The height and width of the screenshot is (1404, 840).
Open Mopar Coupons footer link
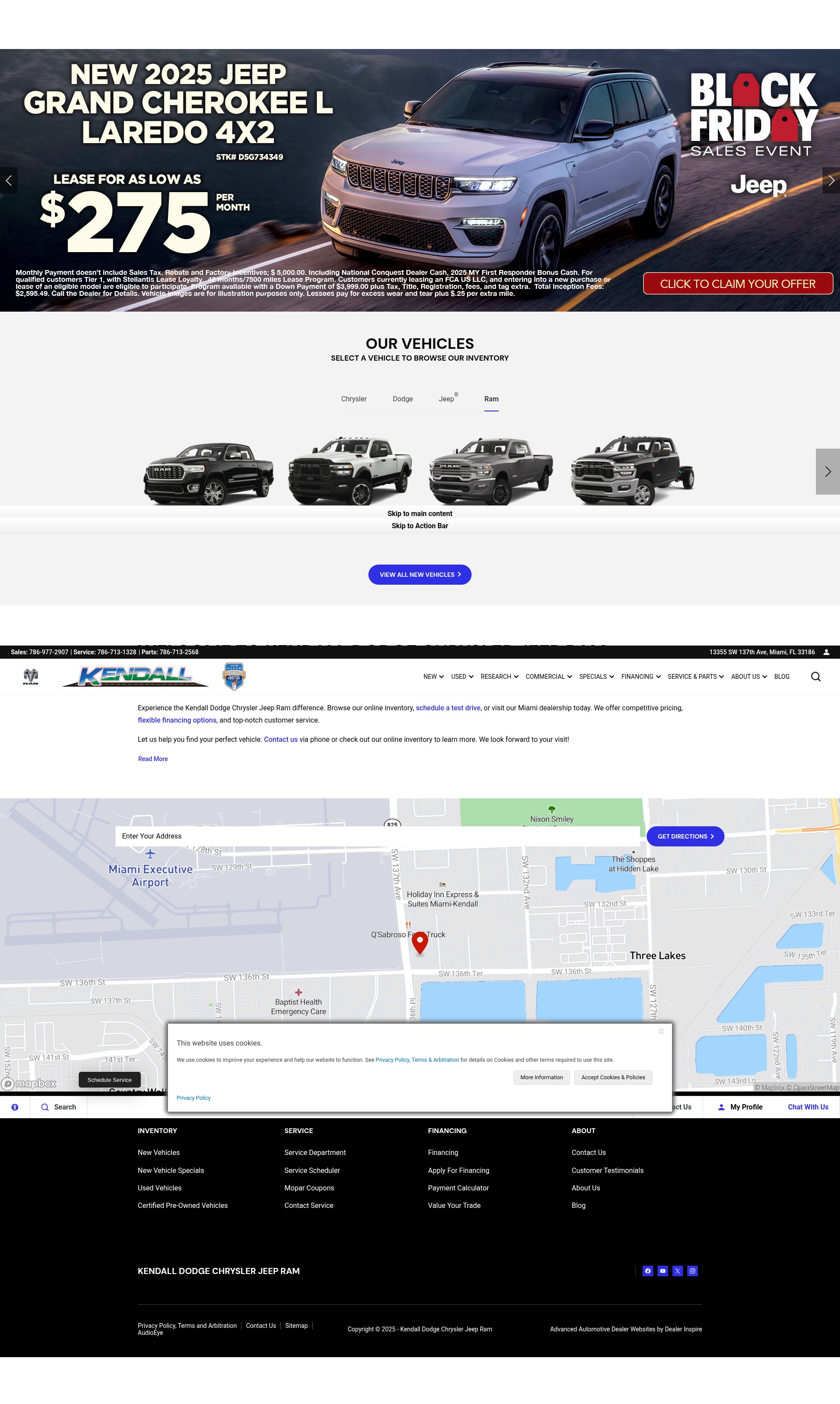click(x=309, y=1188)
